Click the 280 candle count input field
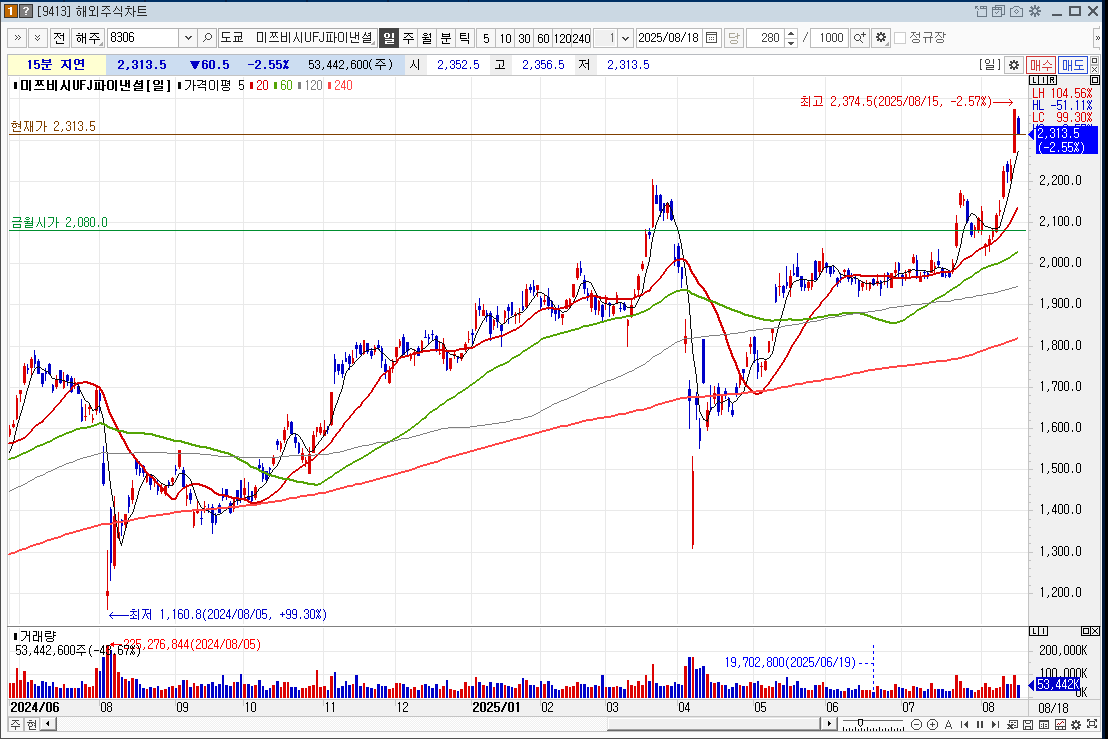 [765, 38]
